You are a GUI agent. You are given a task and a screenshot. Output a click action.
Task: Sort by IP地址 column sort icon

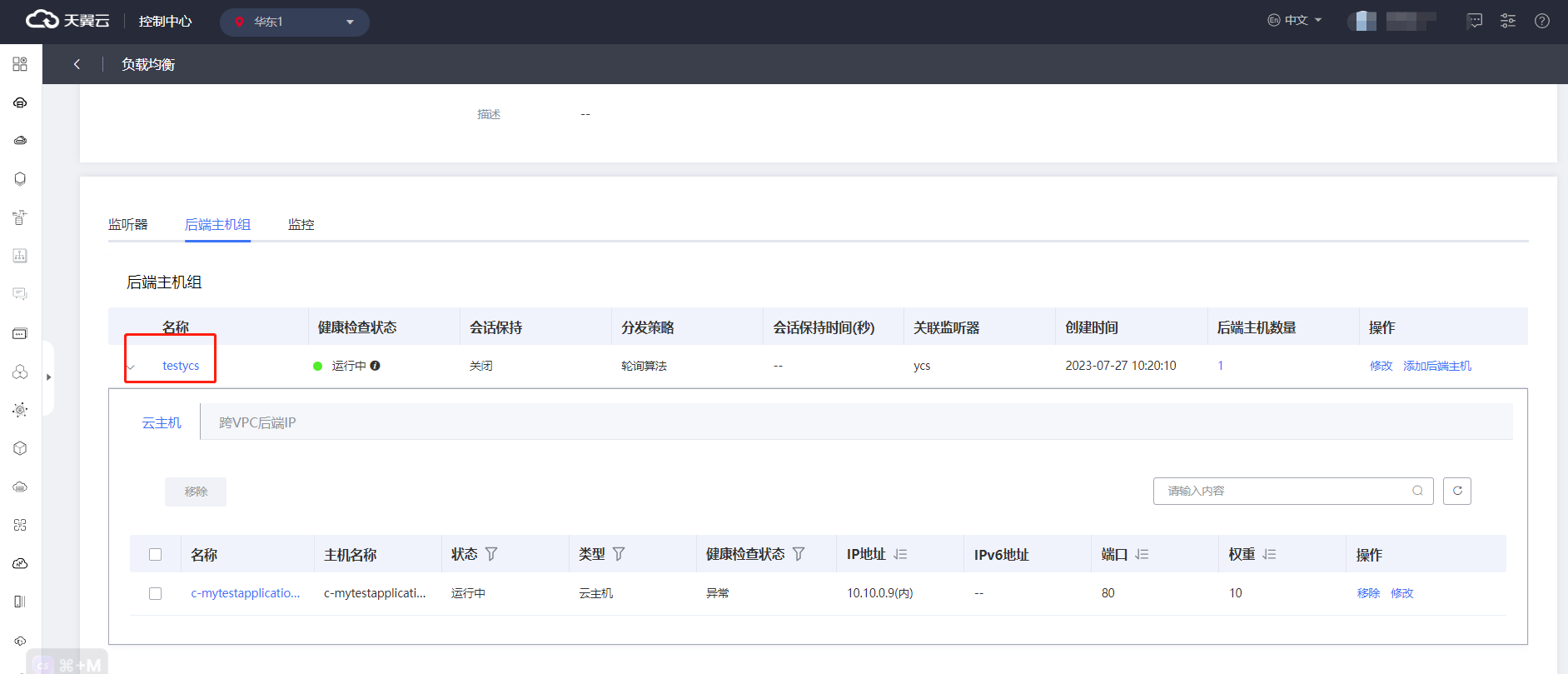pos(900,554)
